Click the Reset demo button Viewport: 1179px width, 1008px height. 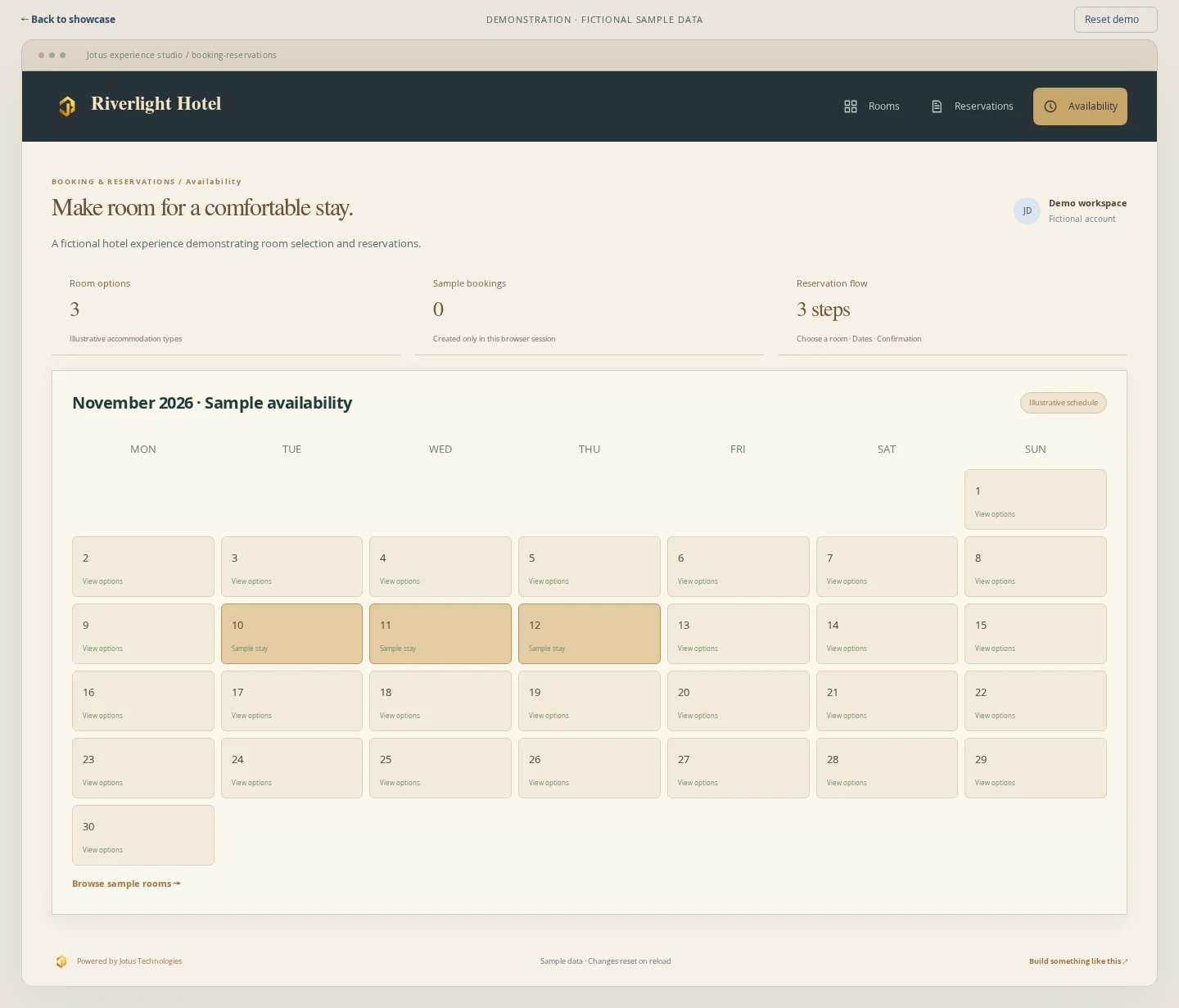click(1115, 20)
